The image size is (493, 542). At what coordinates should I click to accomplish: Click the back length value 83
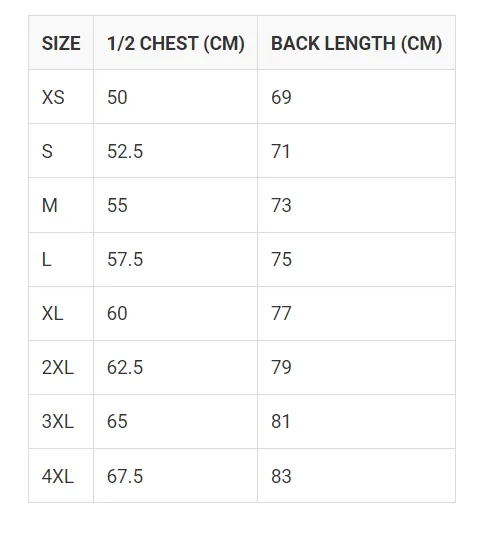point(281,476)
